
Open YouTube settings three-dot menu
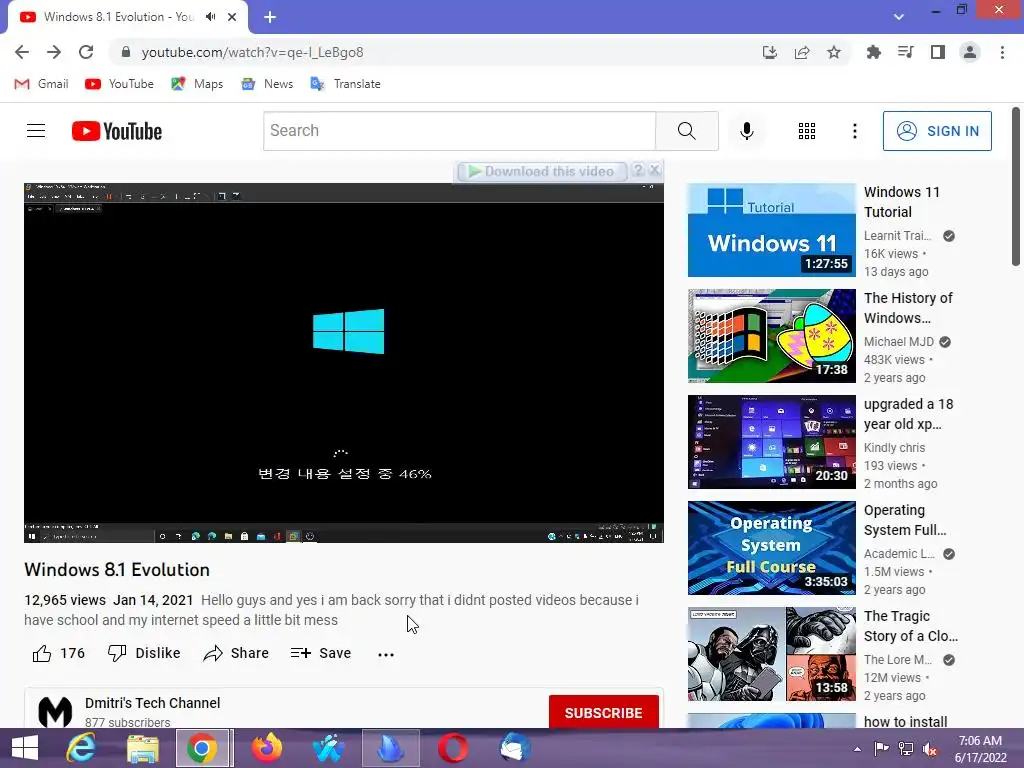[x=854, y=131]
